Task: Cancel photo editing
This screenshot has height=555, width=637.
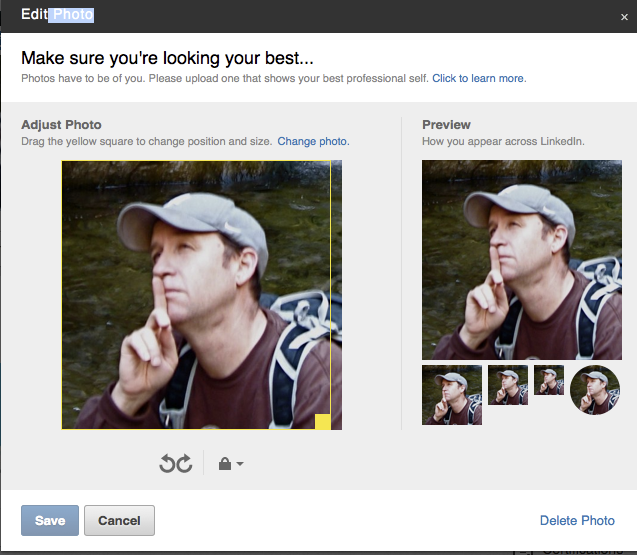Action: (119, 520)
